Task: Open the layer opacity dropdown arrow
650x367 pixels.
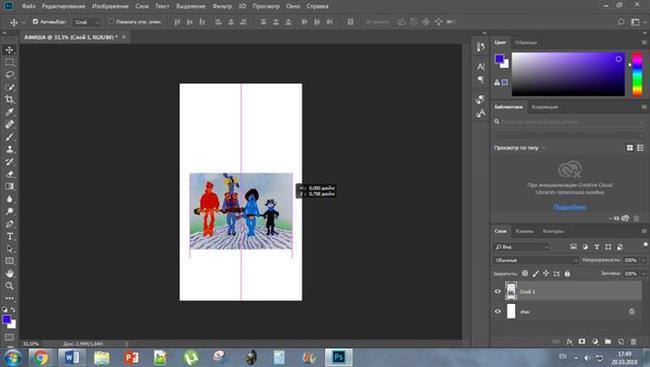Action: [x=643, y=260]
